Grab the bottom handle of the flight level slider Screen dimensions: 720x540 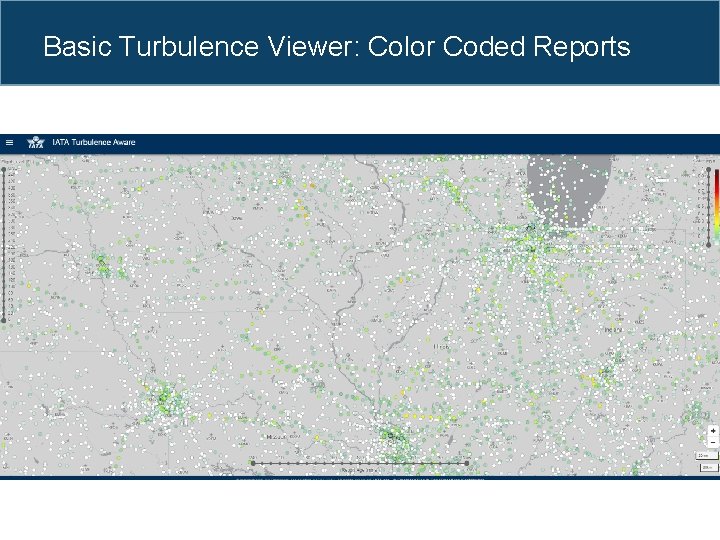pos(4,320)
